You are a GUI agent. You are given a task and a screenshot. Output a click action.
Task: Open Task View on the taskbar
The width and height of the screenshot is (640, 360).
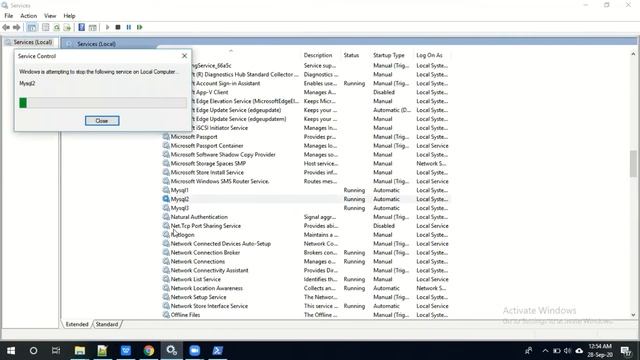[x=56, y=351]
